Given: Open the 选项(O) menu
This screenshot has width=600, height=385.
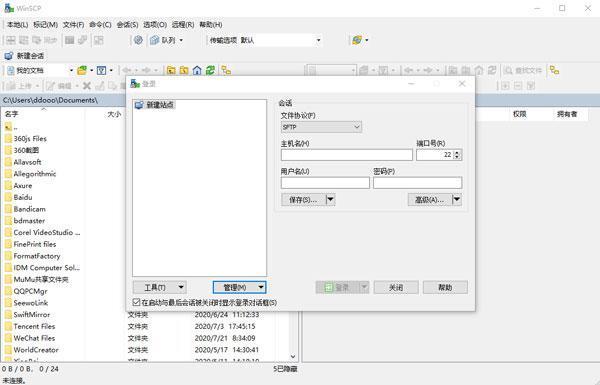Looking at the screenshot, I should [x=155, y=25].
